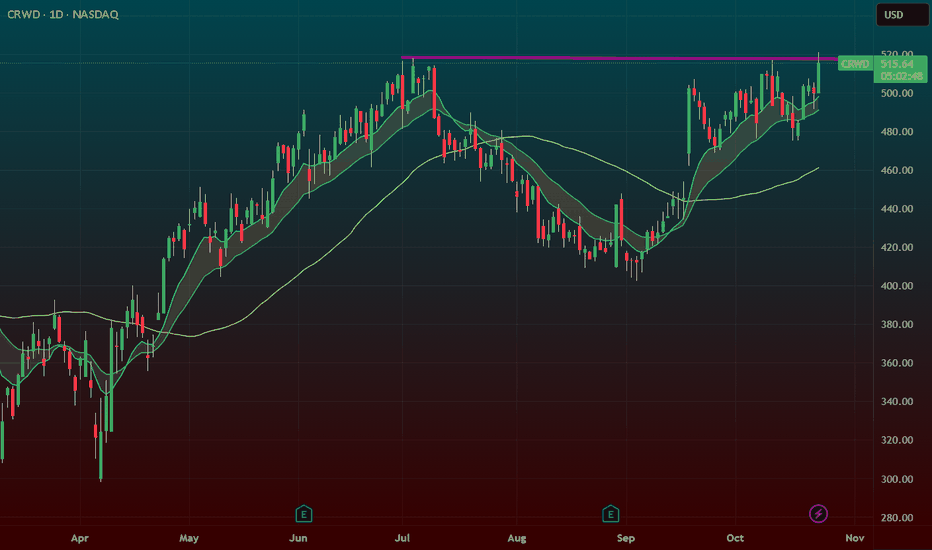This screenshot has width=932, height=550.
Task: Click the Aug label on time axis
Action: click(516, 538)
